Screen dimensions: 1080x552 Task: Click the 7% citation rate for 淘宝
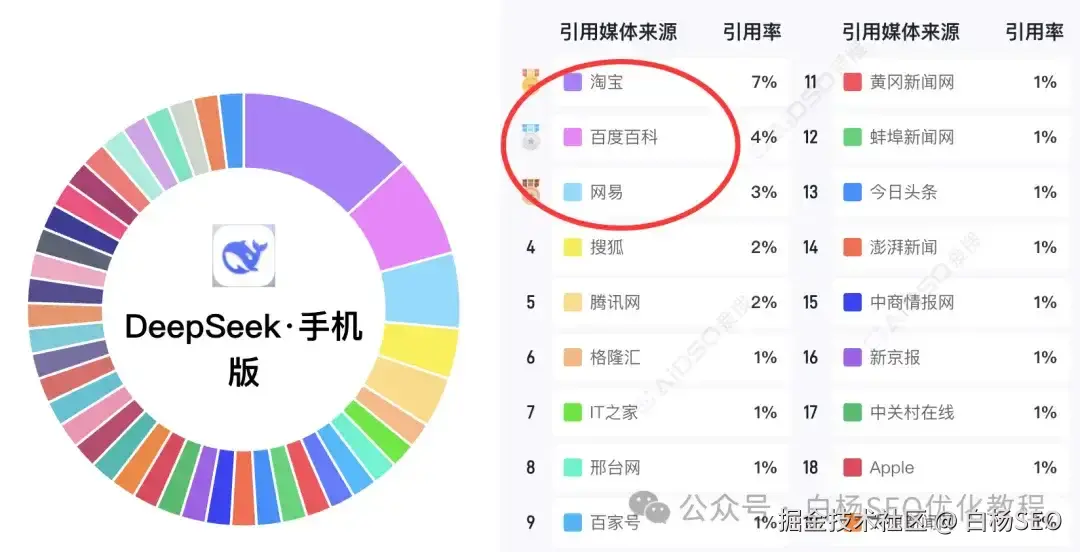[764, 82]
